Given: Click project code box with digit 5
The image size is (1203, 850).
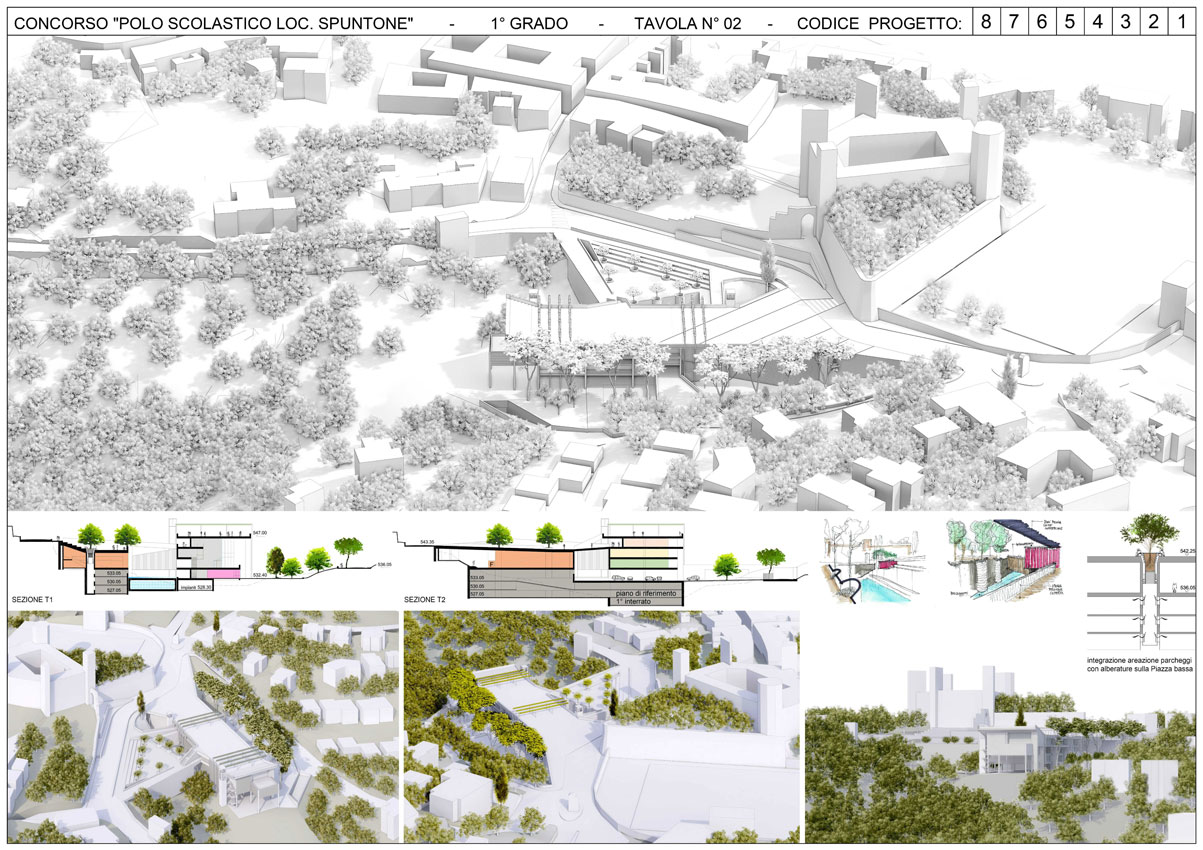Looking at the screenshot, I should click(1070, 22).
